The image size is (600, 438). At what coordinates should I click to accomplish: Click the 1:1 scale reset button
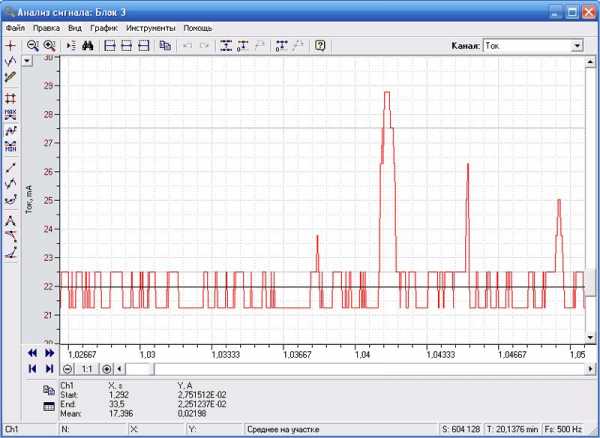pyautogui.click(x=87, y=369)
